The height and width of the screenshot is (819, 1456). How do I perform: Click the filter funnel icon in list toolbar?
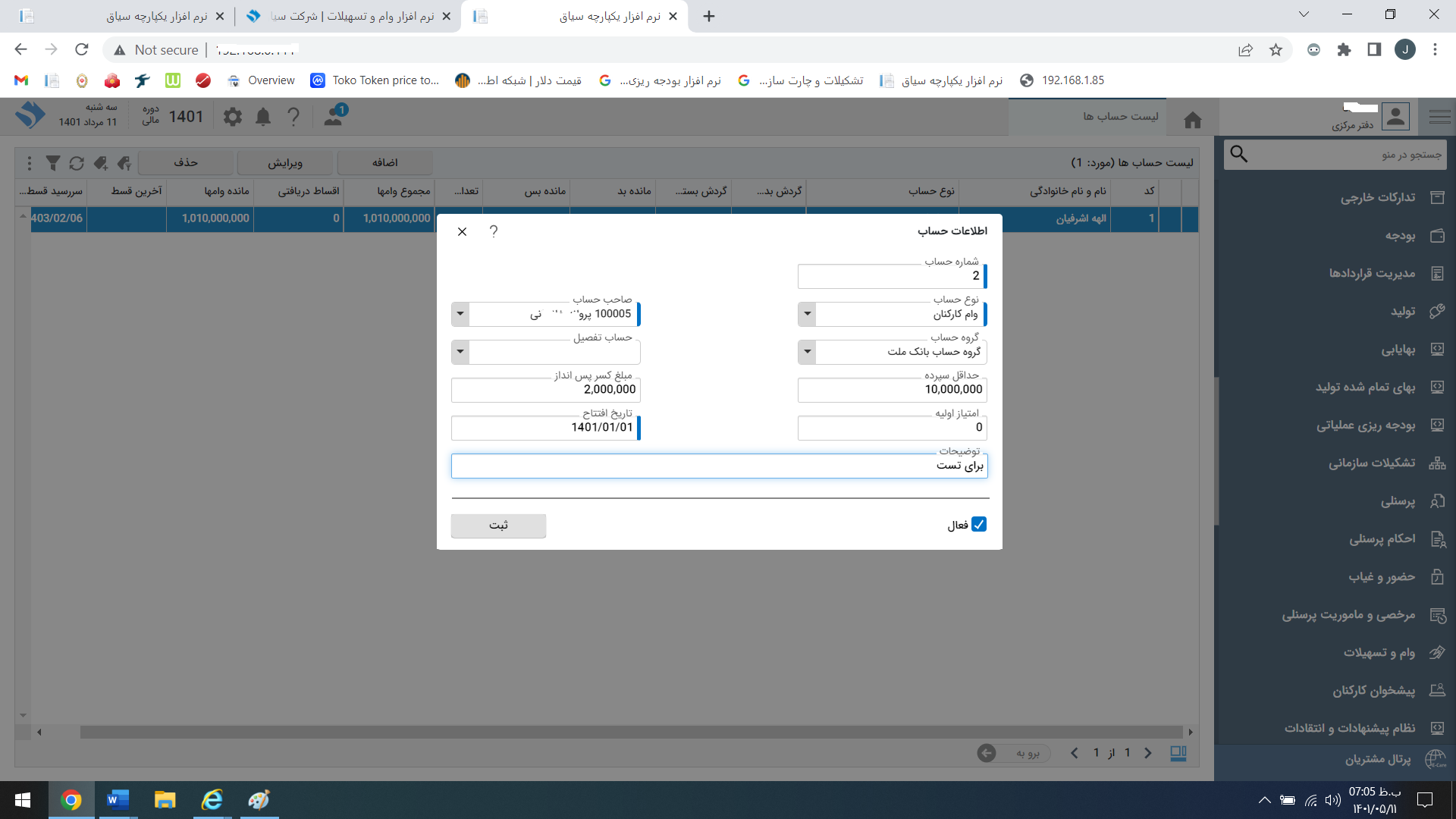click(52, 163)
